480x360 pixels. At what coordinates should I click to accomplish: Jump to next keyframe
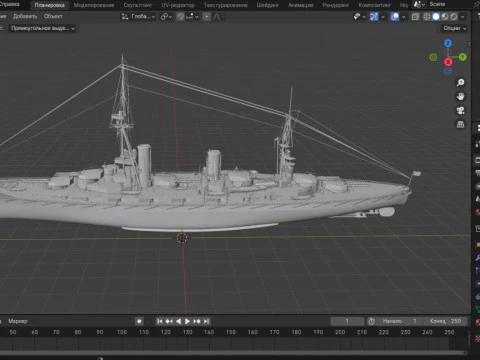197,321
